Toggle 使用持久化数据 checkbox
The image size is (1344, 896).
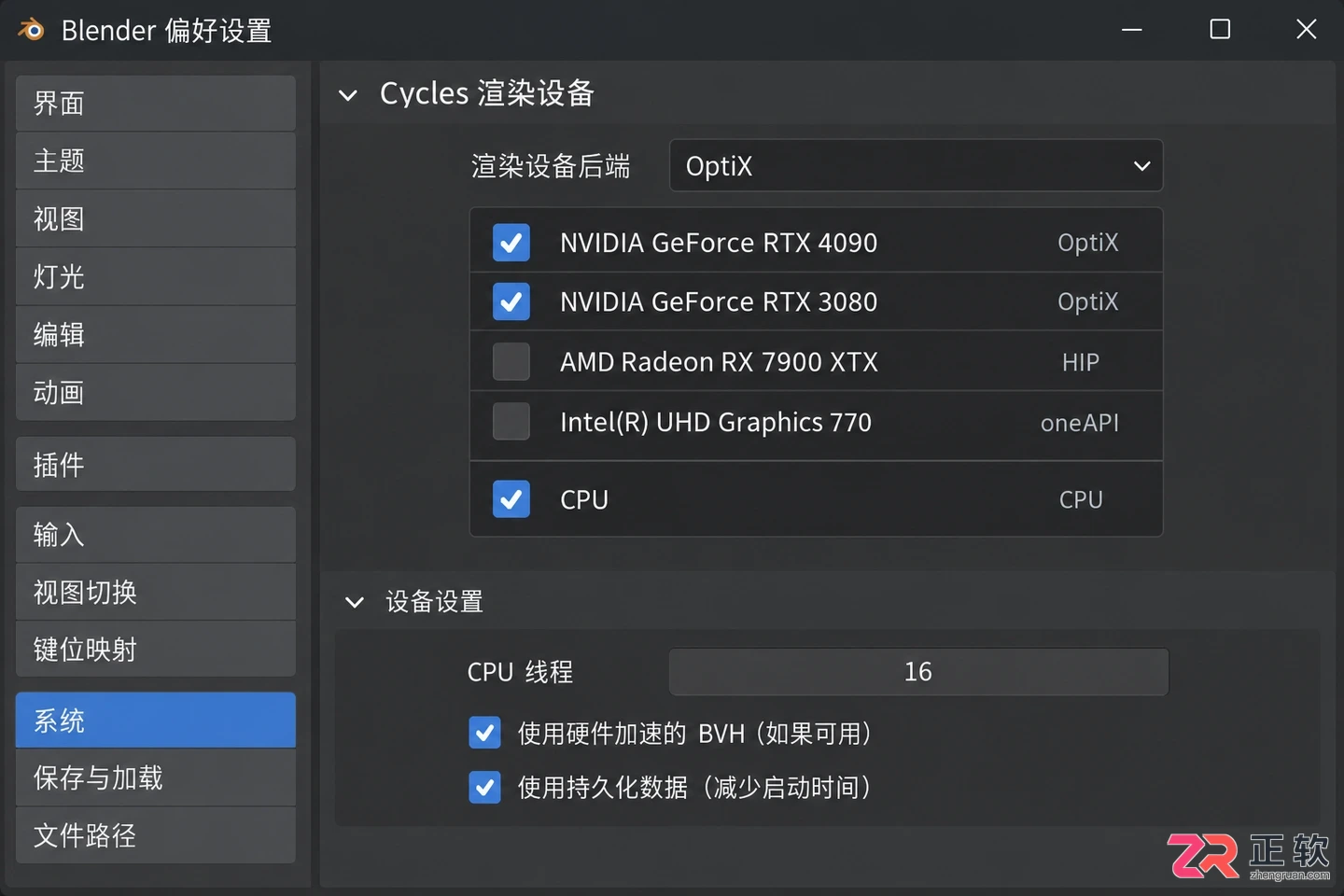[485, 788]
